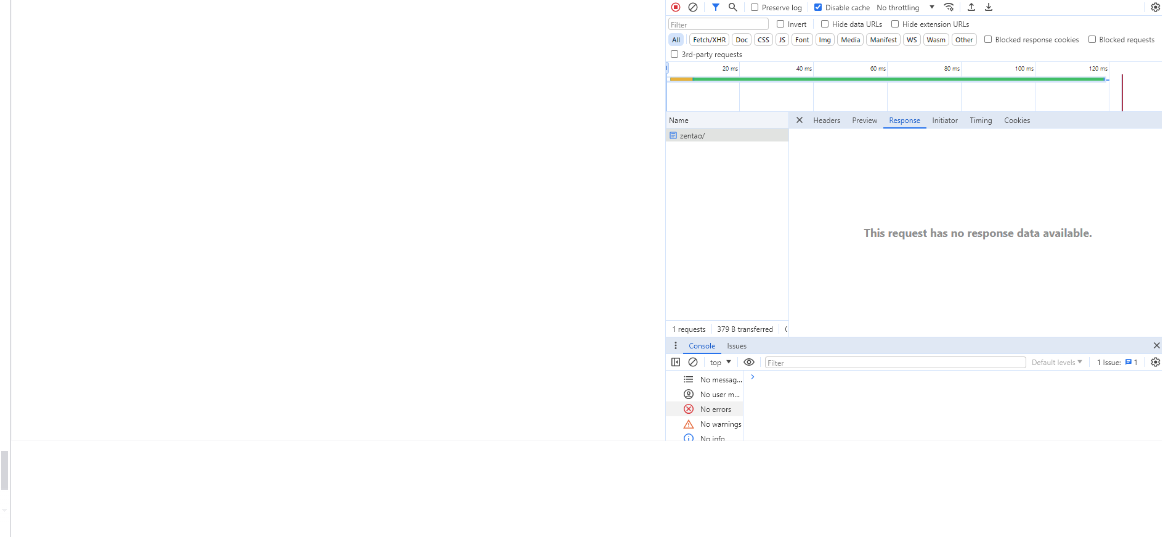This screenshot has width=1162, height=537.
Task: Click the 1 Issue badge
Action: coord(1117,363)
